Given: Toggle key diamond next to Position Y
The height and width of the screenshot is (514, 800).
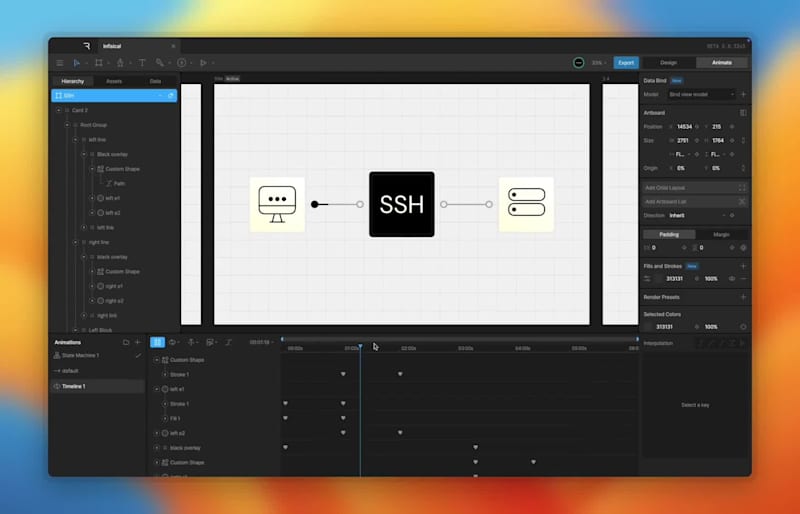Looking at the screenshot, I should (732, 127).
